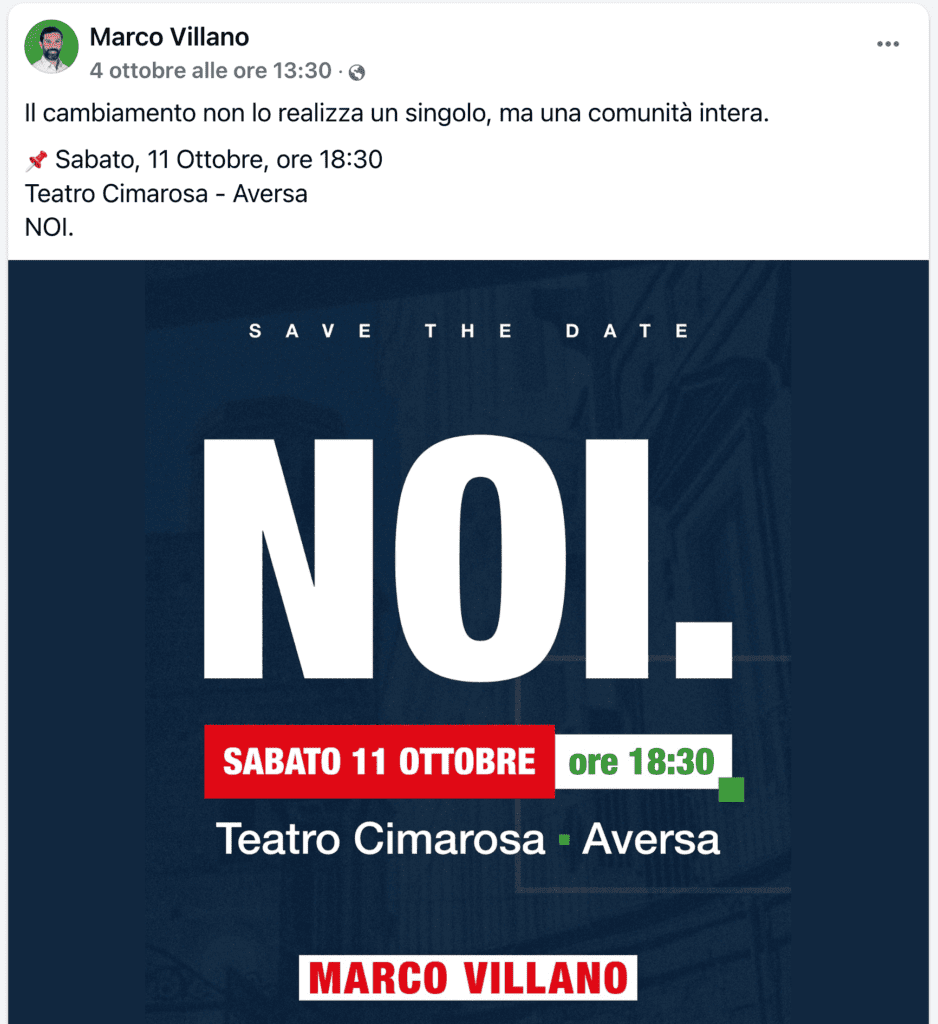The height and width of the screenshot is (1024, 938).
Task: Click the "Teatro Cimarosa - Aversa" caption line
Action: pos(166,194)
